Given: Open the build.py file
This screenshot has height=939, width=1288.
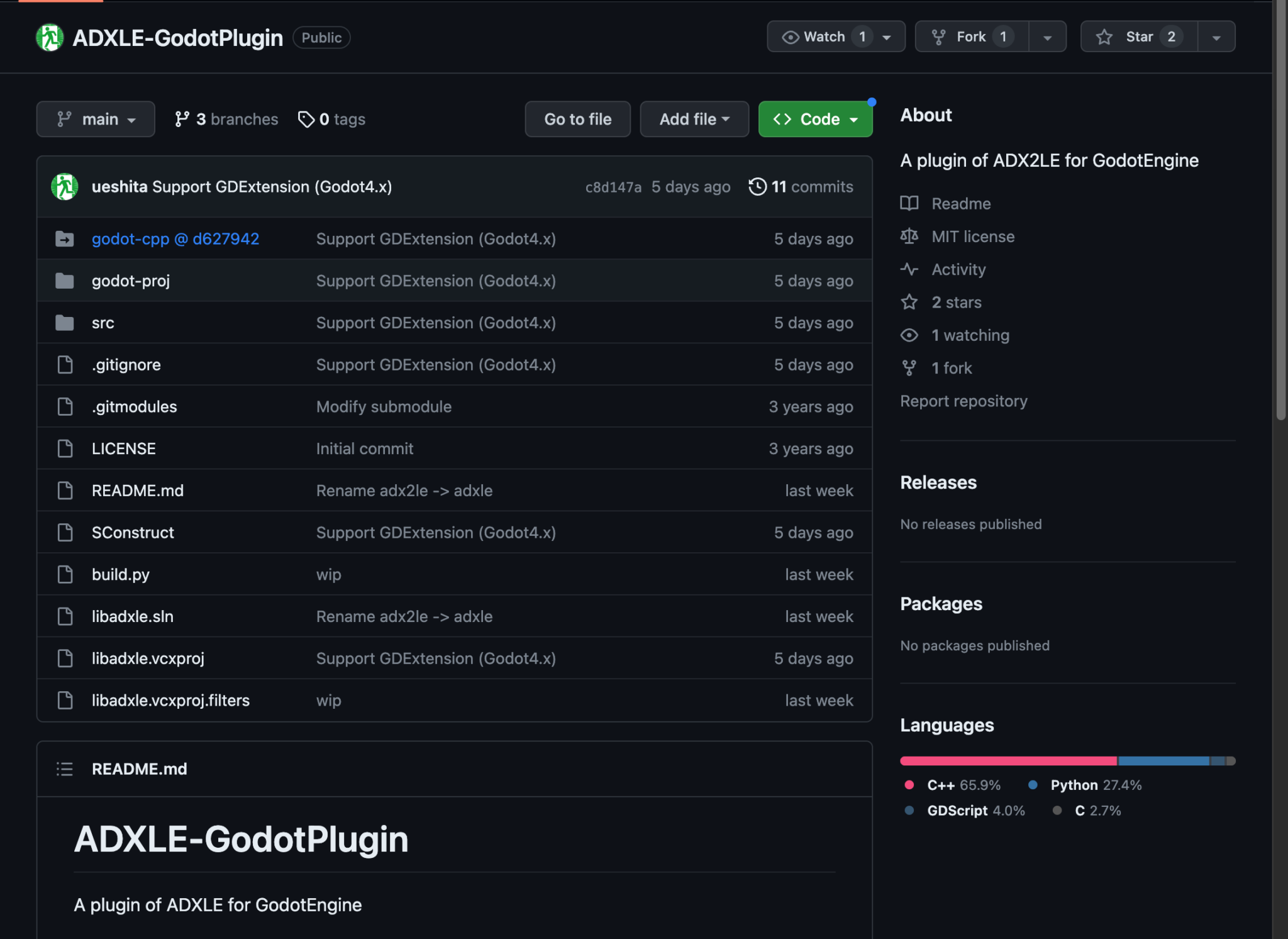Looking at the screenshot, I should (121, 575).
